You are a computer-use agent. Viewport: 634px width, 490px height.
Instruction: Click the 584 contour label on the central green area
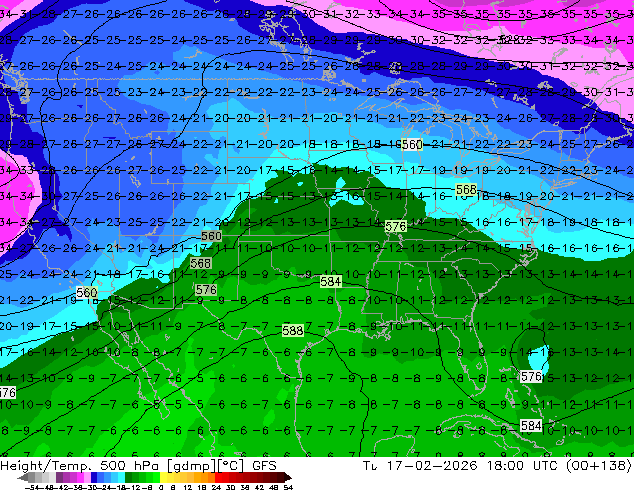pyautogui.click(x=331, y=281)
